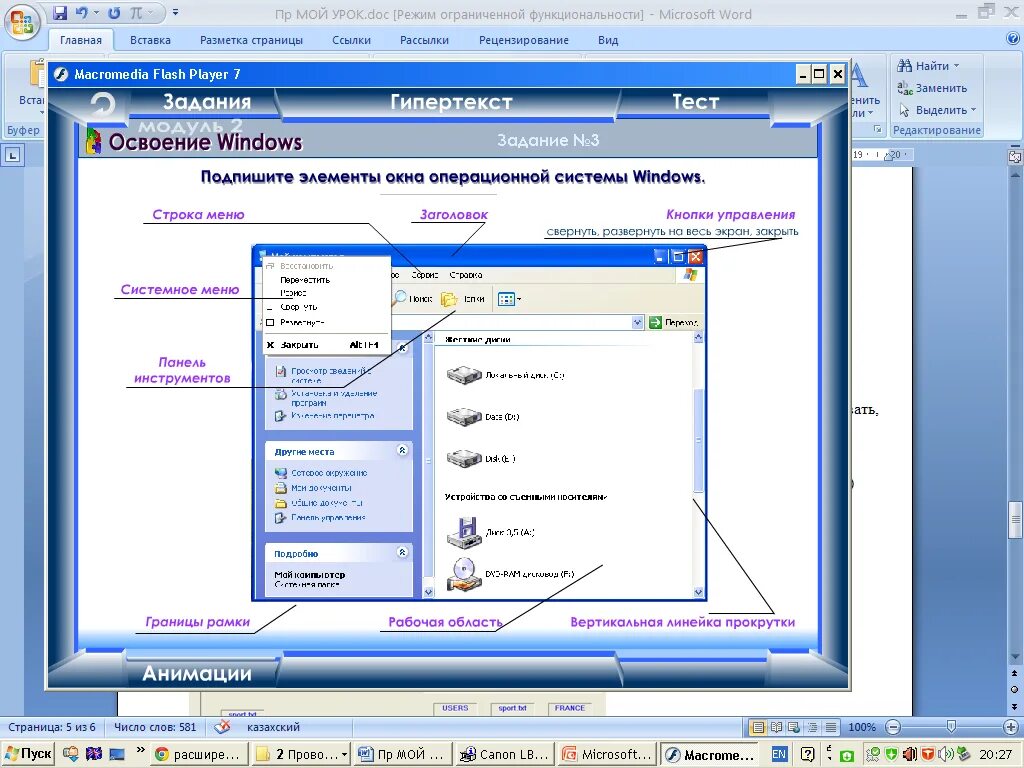Click the 'Страница: 5 из 6' status bar entry

pos(51,727)
